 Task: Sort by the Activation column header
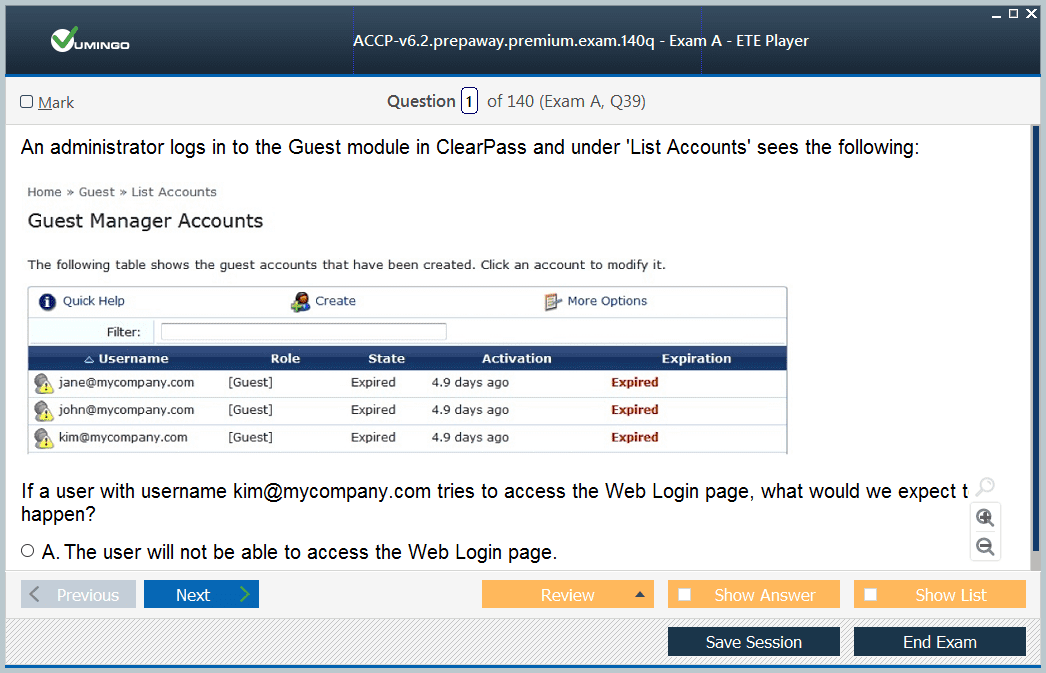[x=517, y=359]
